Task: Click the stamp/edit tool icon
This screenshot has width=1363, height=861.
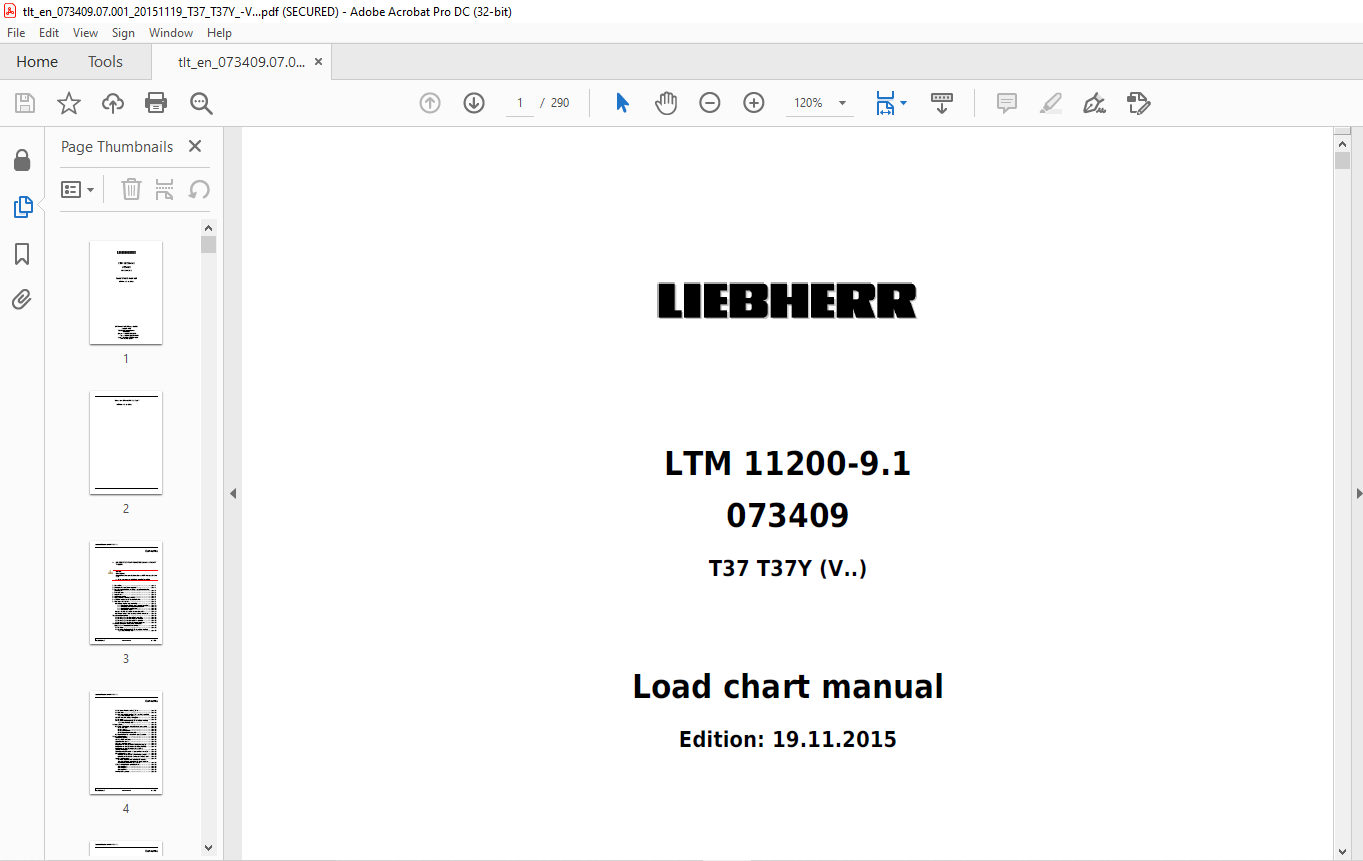Action: point(1138,103)
